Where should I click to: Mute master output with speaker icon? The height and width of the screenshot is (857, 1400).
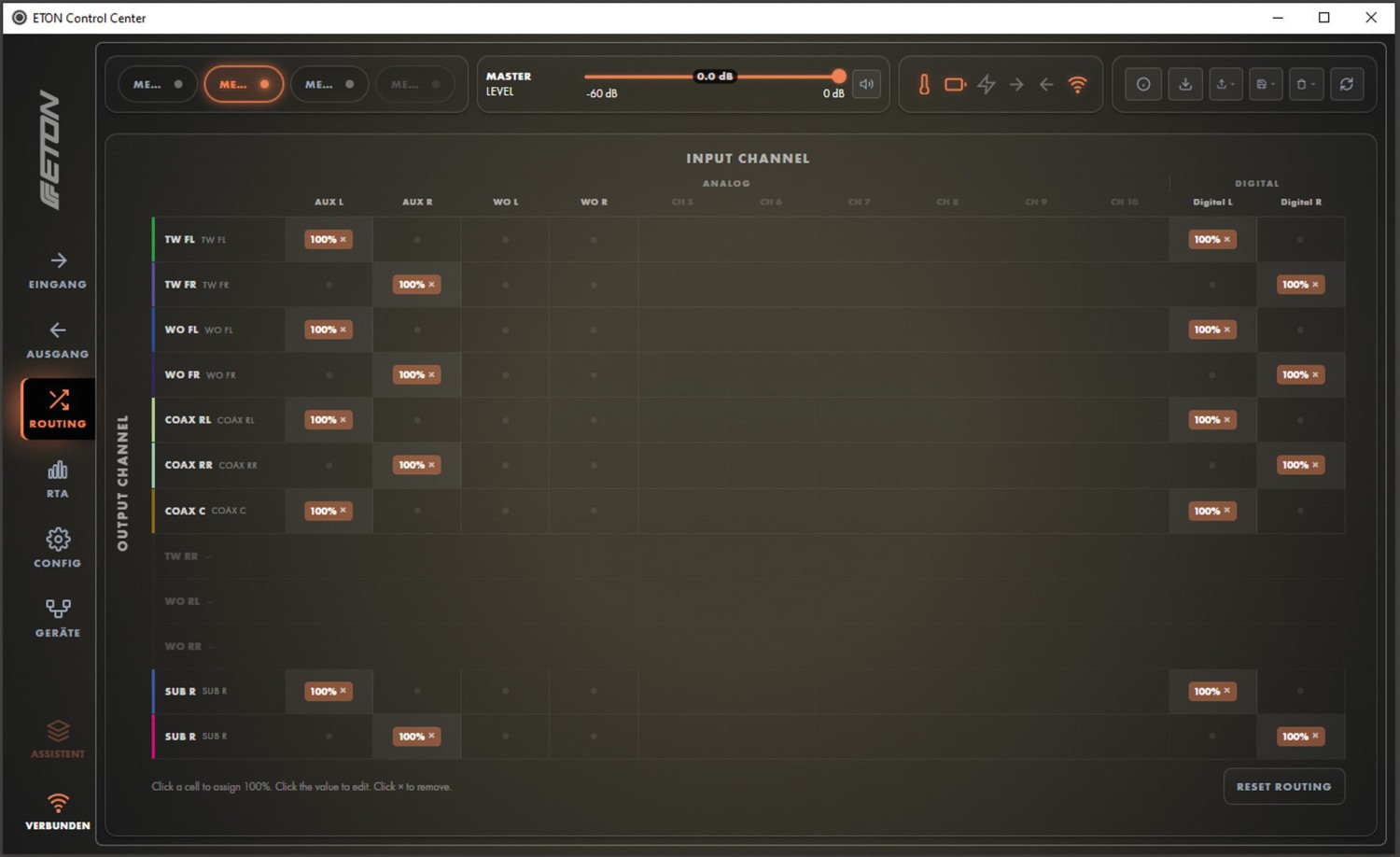(x=867, y=84)
